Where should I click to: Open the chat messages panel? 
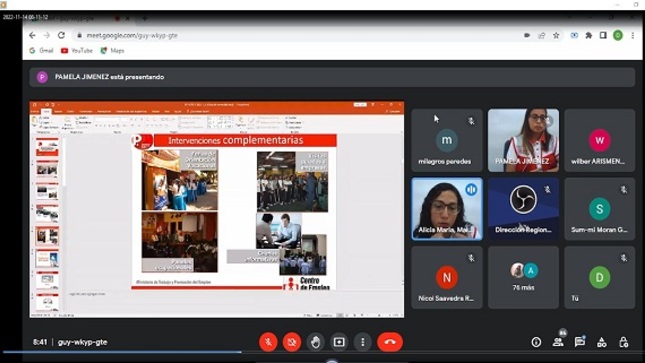click(580, 342)
